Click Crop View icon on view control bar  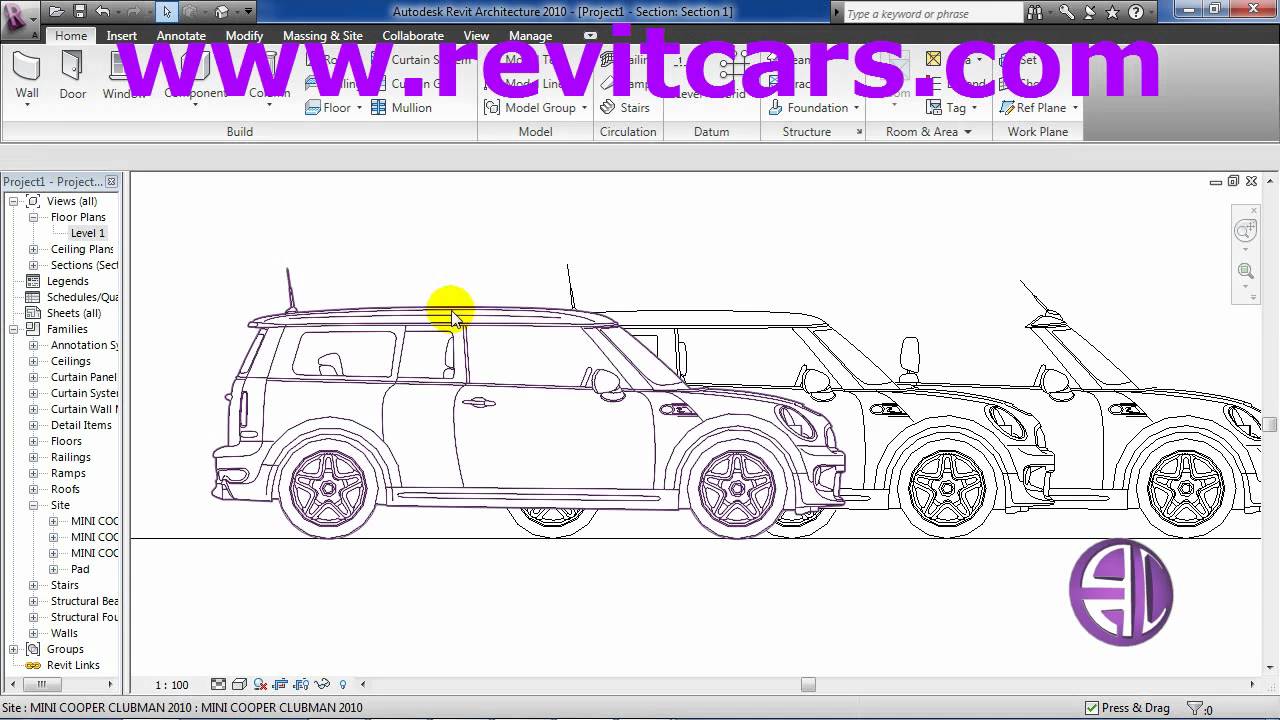(x=280, y=685)
